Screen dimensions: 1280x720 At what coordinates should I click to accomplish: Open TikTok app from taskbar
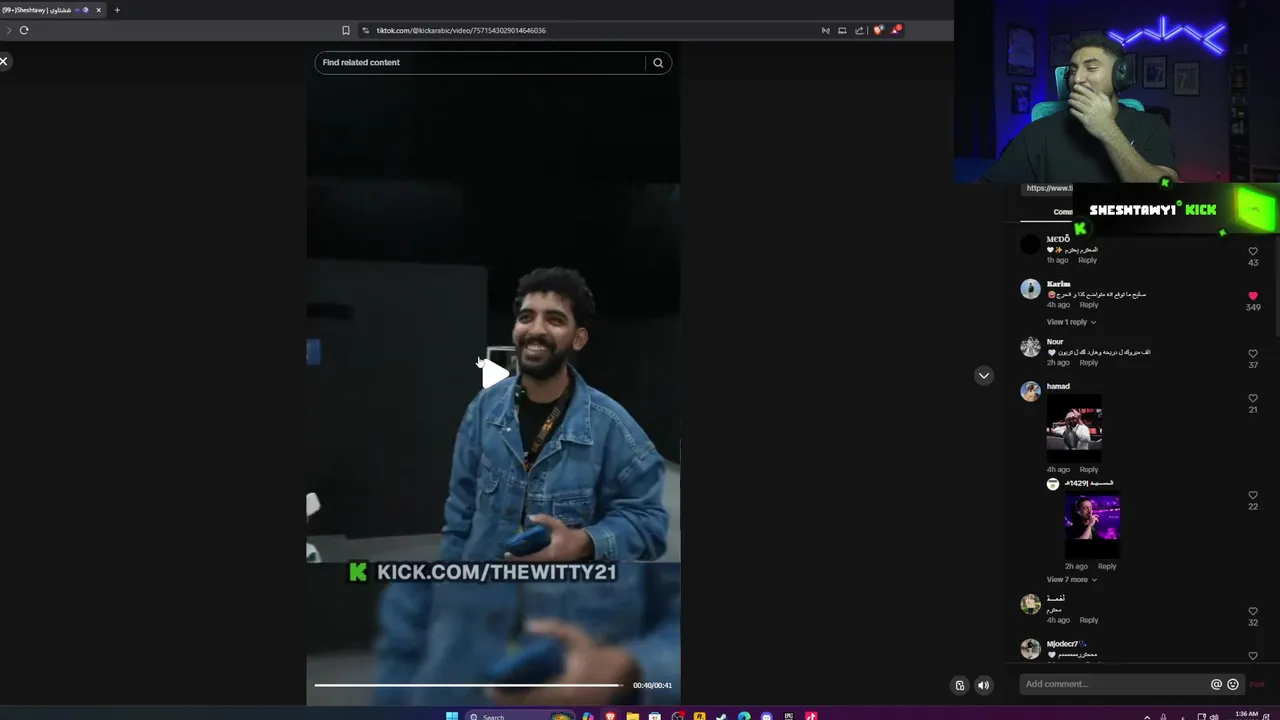click(811, 716)
